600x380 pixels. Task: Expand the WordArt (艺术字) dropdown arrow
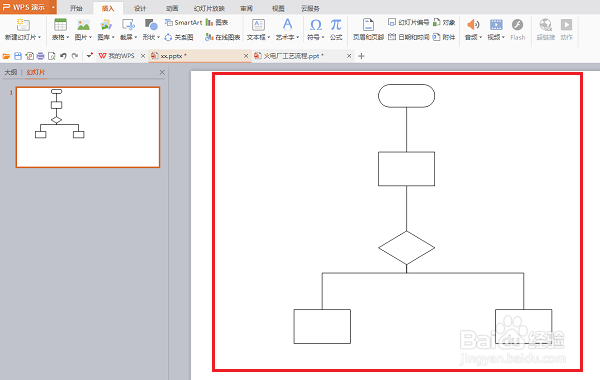(297, 37)
